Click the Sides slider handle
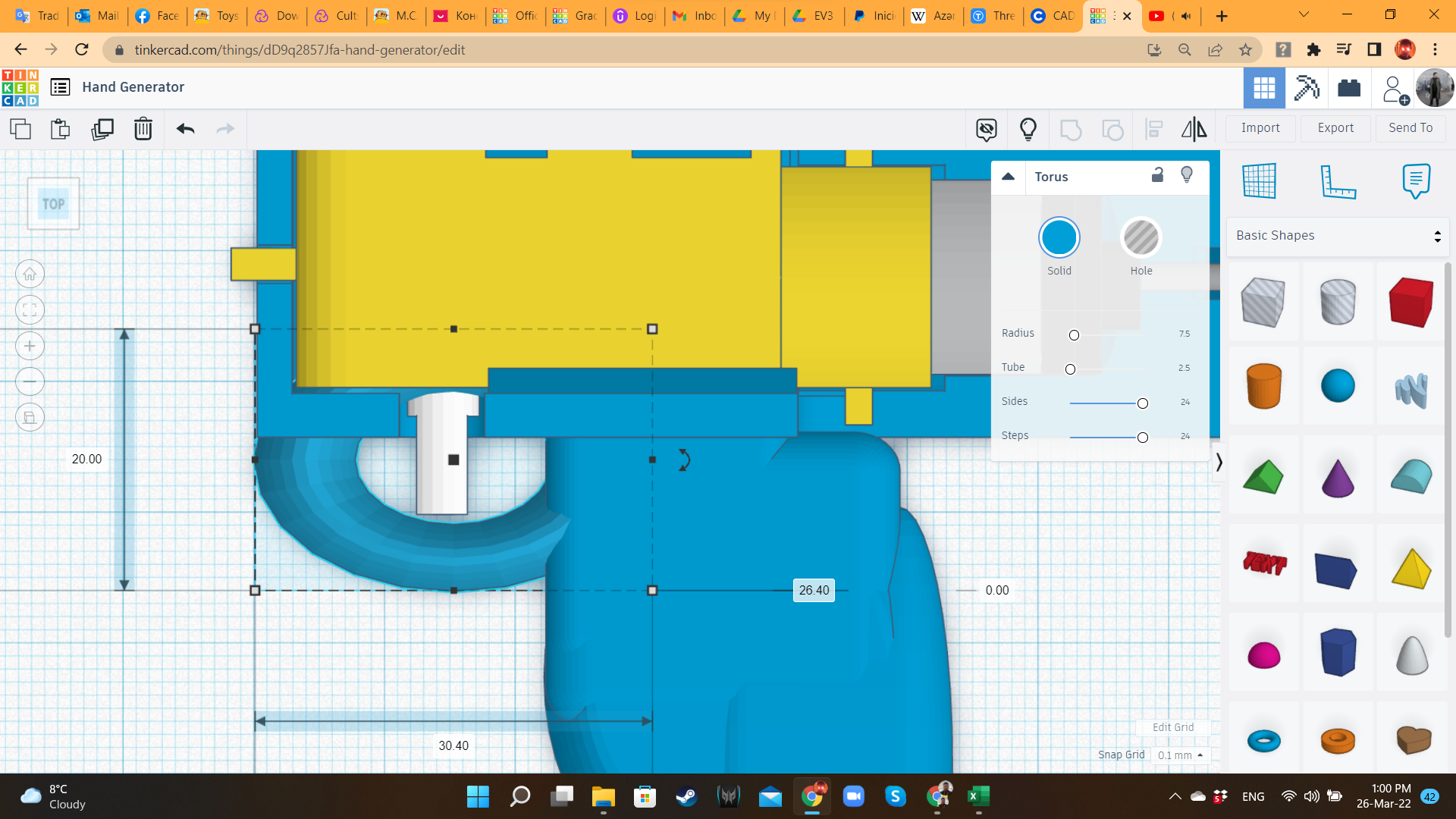The width and height of the screenshot is (1456, 819). click(x=1142, y=403)
